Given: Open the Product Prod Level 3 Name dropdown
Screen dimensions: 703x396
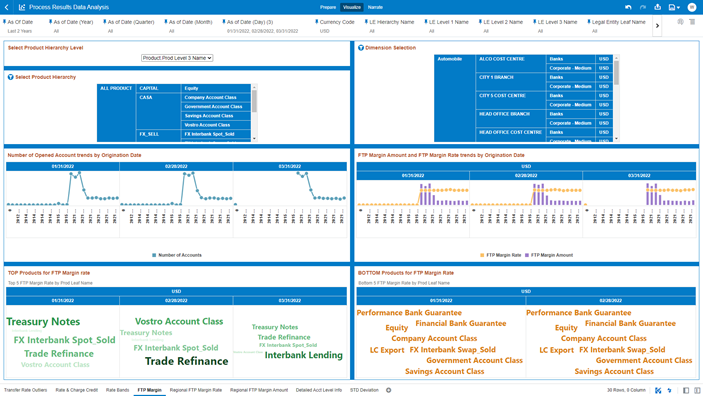Looking at the screenshot, I should coord(177,58).
